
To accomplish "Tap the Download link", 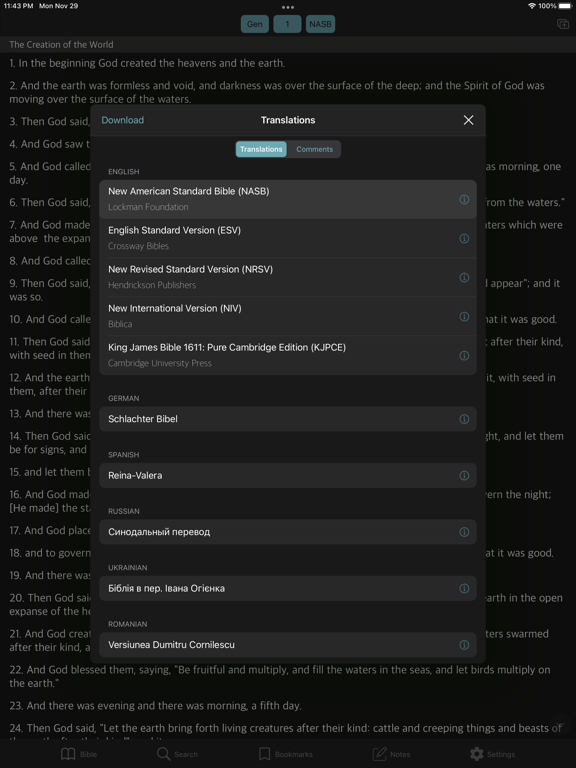I will (122, 120).
